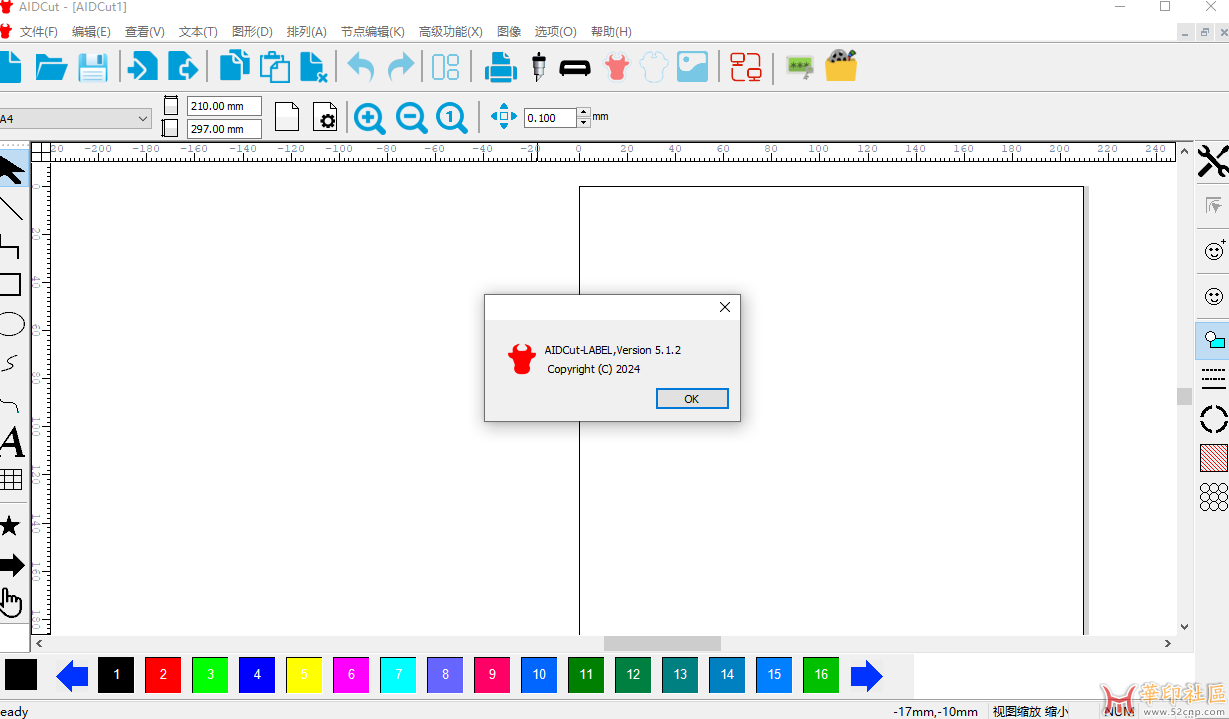Select yellow color swatch 5

(x=304, y=675)
